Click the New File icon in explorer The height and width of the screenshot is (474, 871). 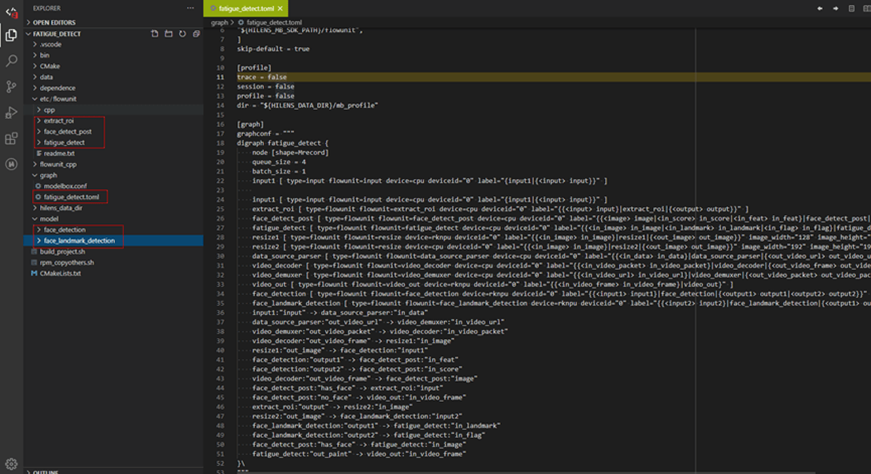tap(155, 33)
